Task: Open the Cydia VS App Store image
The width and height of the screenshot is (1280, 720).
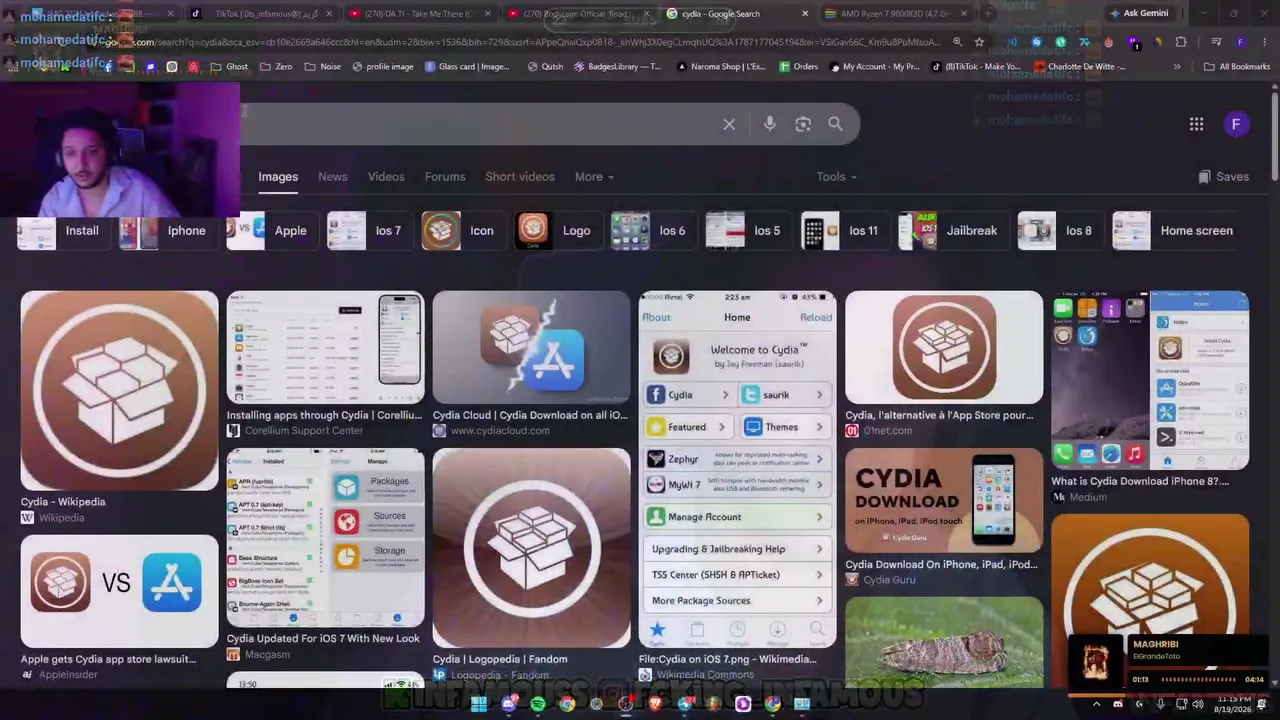Action: [119, 591]
